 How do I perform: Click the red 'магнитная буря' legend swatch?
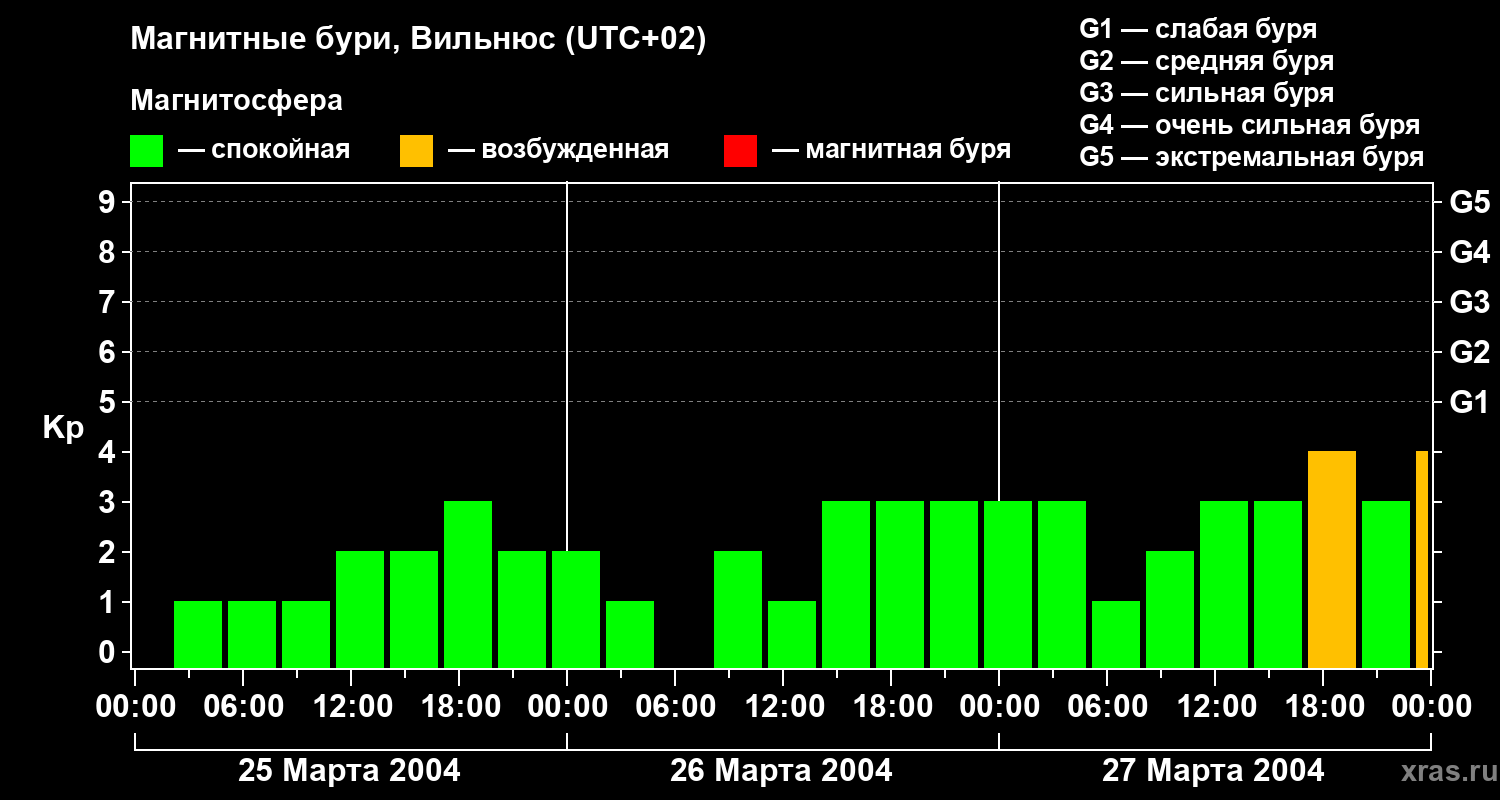pos(740,151)
